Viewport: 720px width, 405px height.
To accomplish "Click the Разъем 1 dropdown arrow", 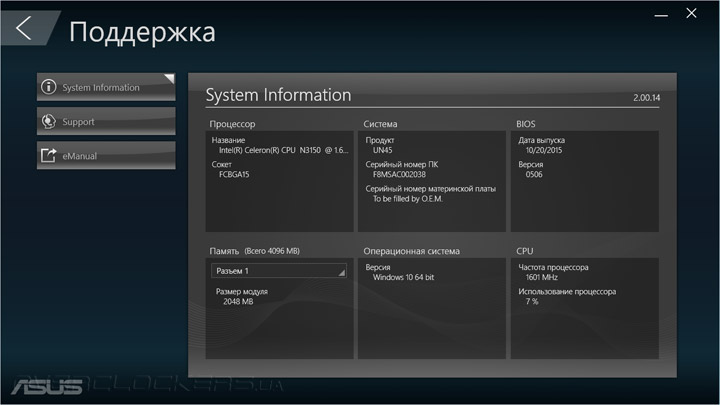I will [x=341, y=273].
